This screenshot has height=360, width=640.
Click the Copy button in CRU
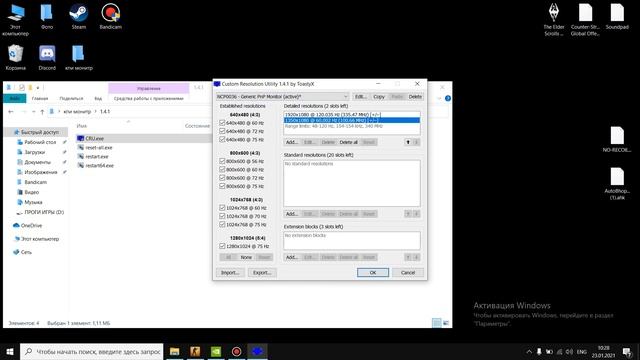379,97
